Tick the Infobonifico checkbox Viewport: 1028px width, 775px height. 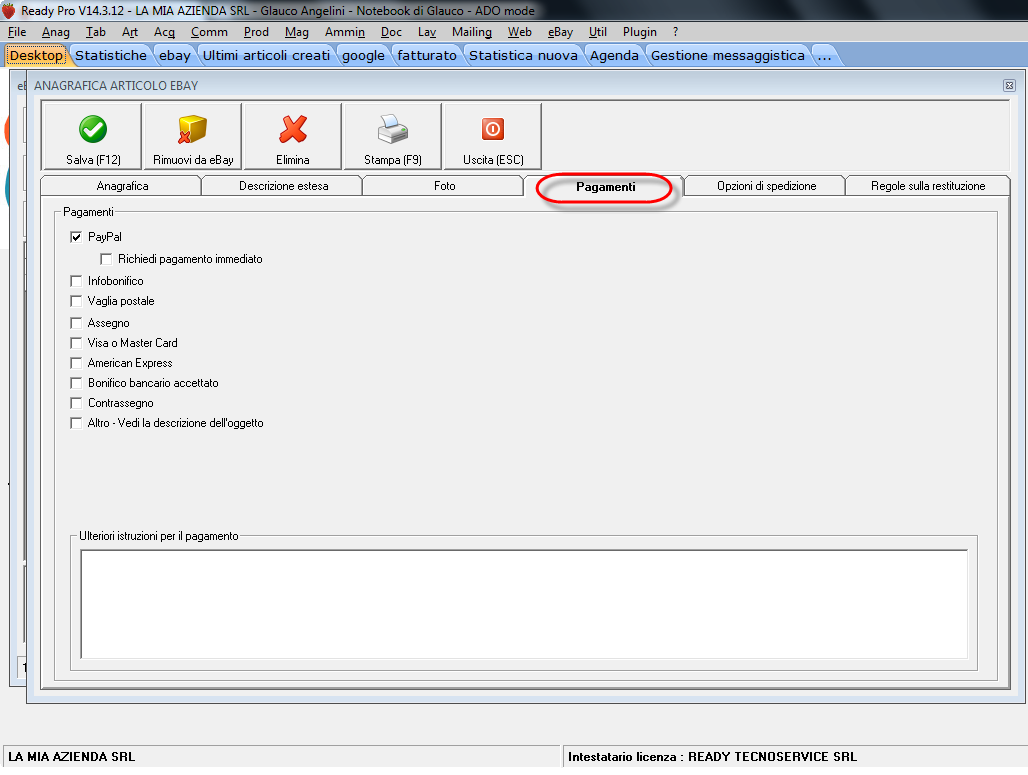click(x=76, y=281)
